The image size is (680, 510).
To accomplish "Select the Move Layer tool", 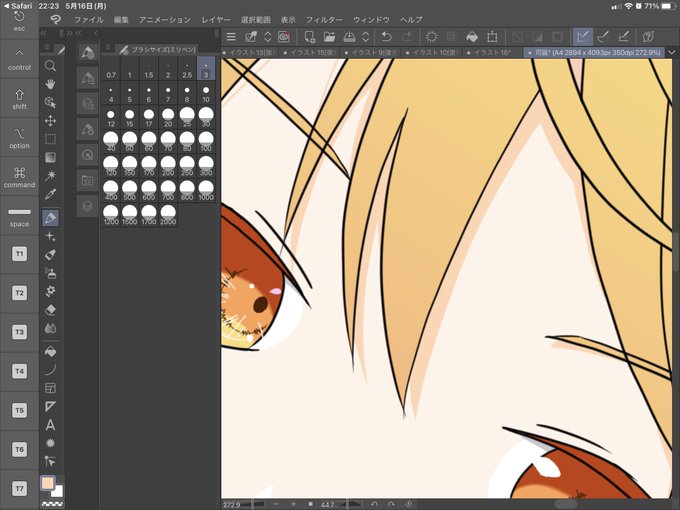I will click(50, 121).
